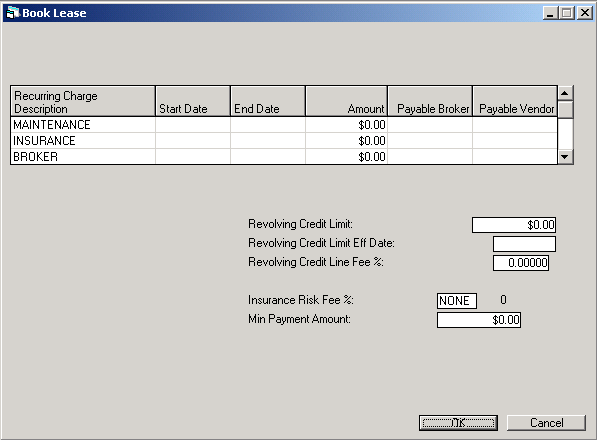This screenshot has height=440, width=597.
Task: Click the scroll down arrow of the charges grid
Action: point(565,157)
